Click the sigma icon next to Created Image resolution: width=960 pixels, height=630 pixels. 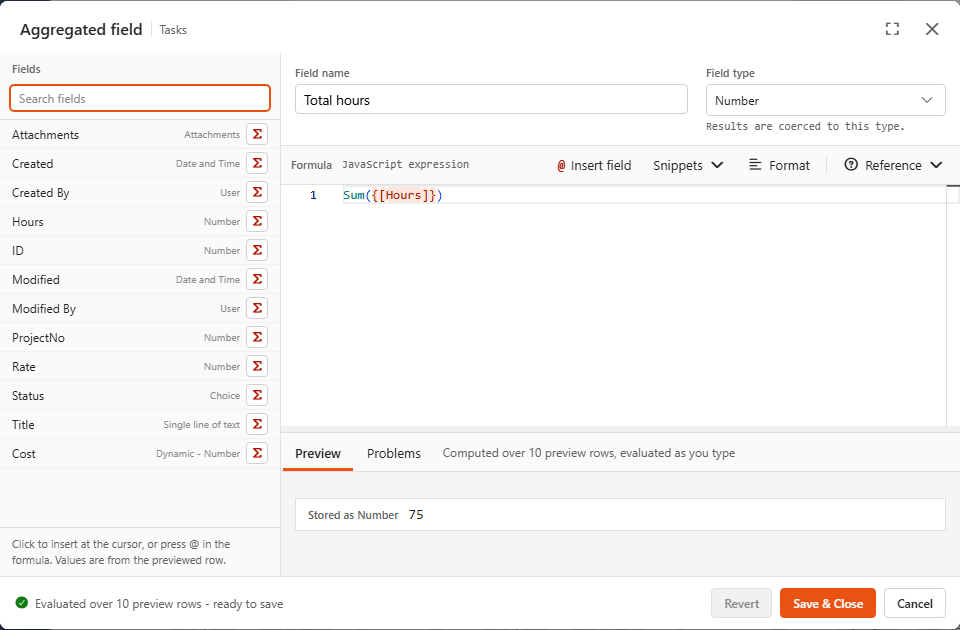pos(257,163)
